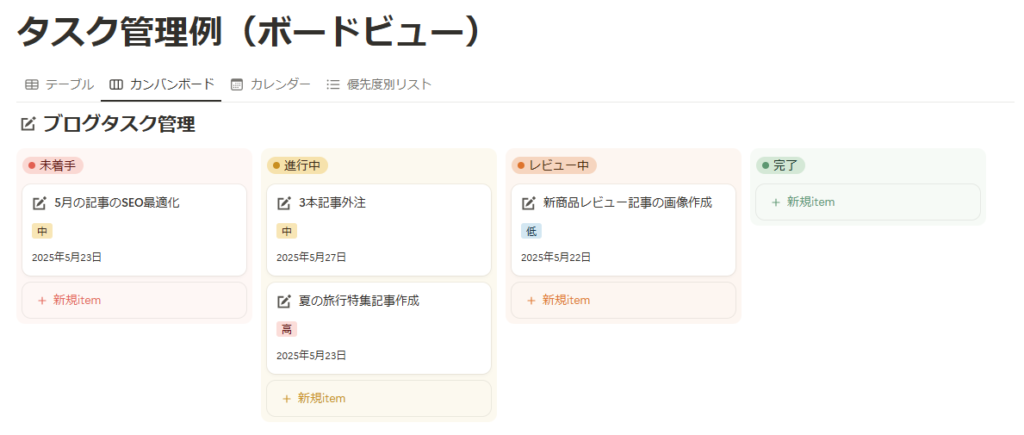Click the page icon on 夏の旅行特集記事作成
Screen dimensions: 1024x435
(x=283, y=302)
